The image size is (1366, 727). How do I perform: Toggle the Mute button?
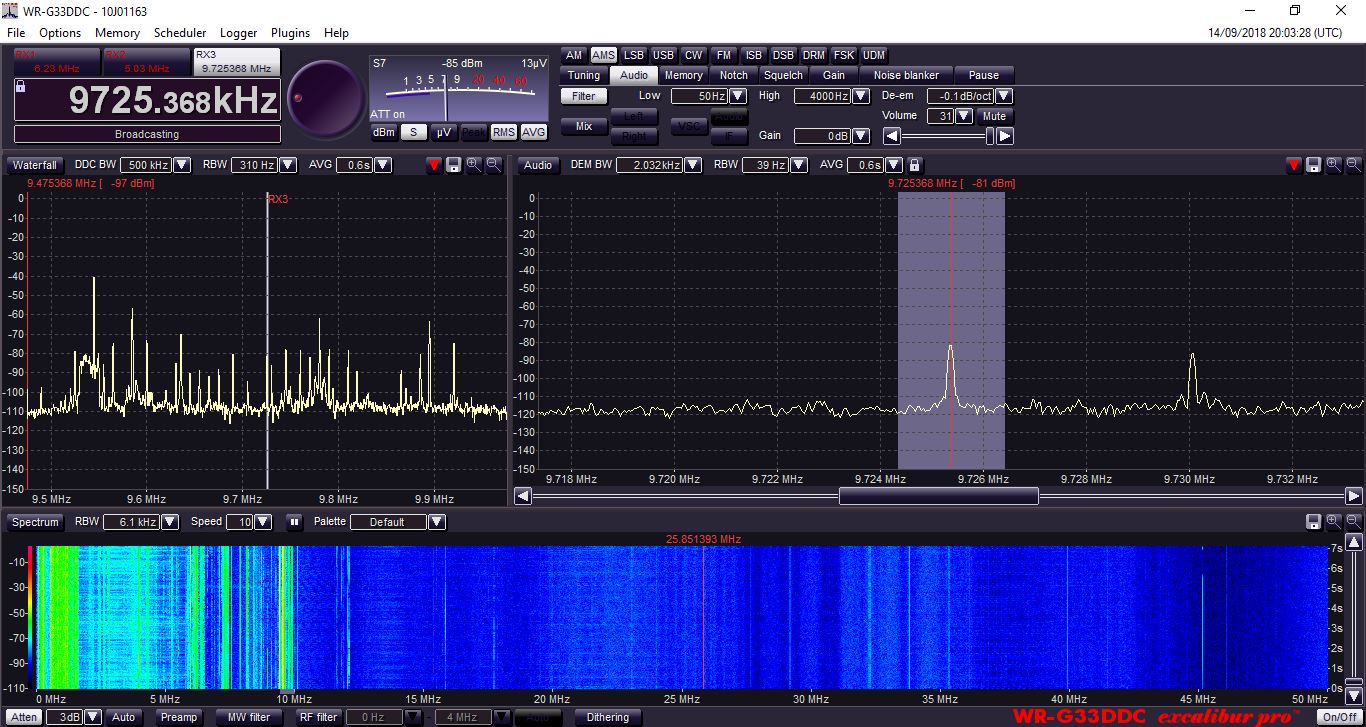994,116
